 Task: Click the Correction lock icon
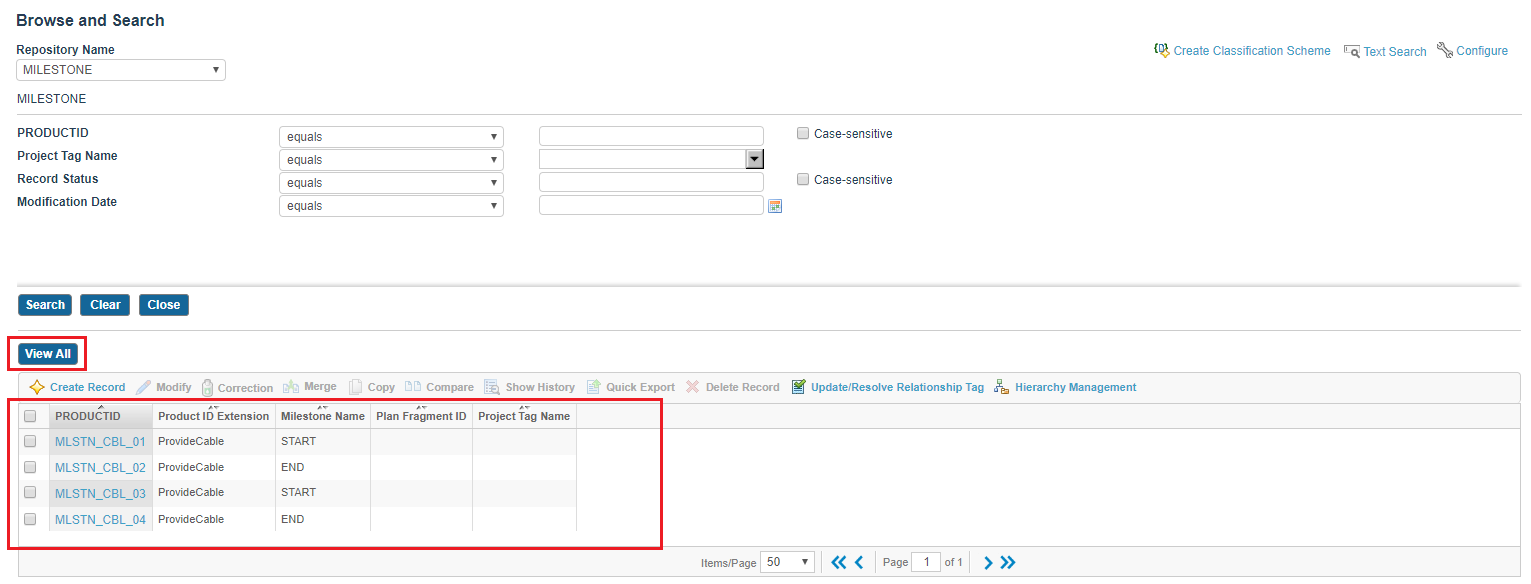[207, 388]
